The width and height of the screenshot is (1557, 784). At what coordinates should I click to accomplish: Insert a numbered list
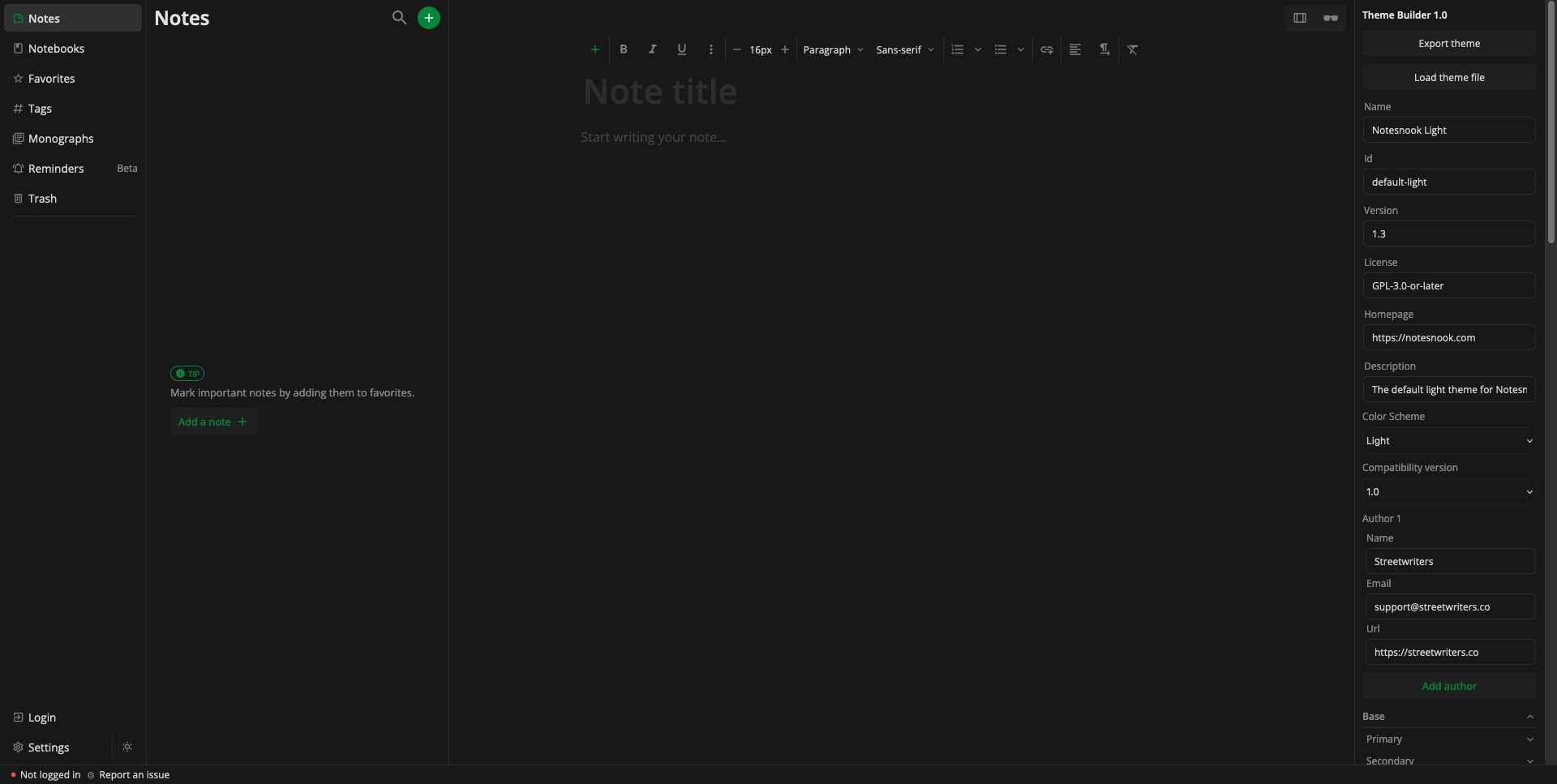coord(958,49)
